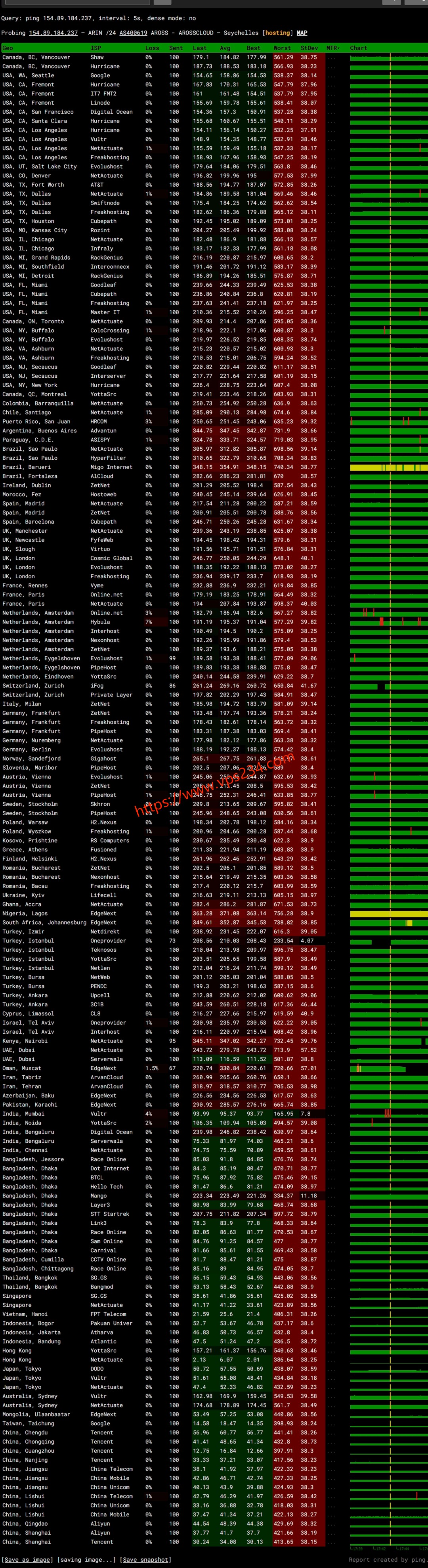Sort table by Geo column header
Screen dimensions: 428x1568
(x=8, y=48)
